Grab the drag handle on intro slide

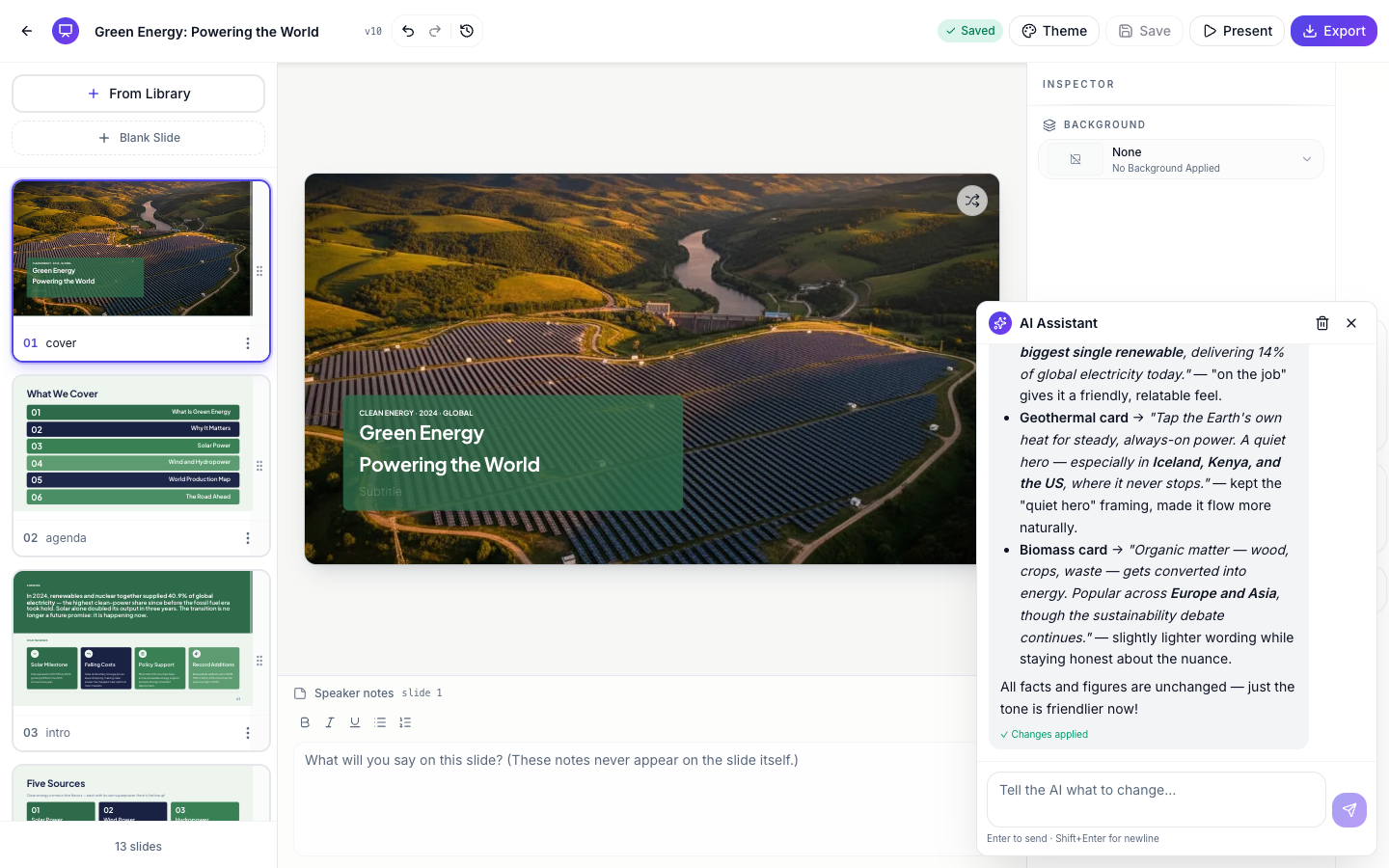coord(259,661)
